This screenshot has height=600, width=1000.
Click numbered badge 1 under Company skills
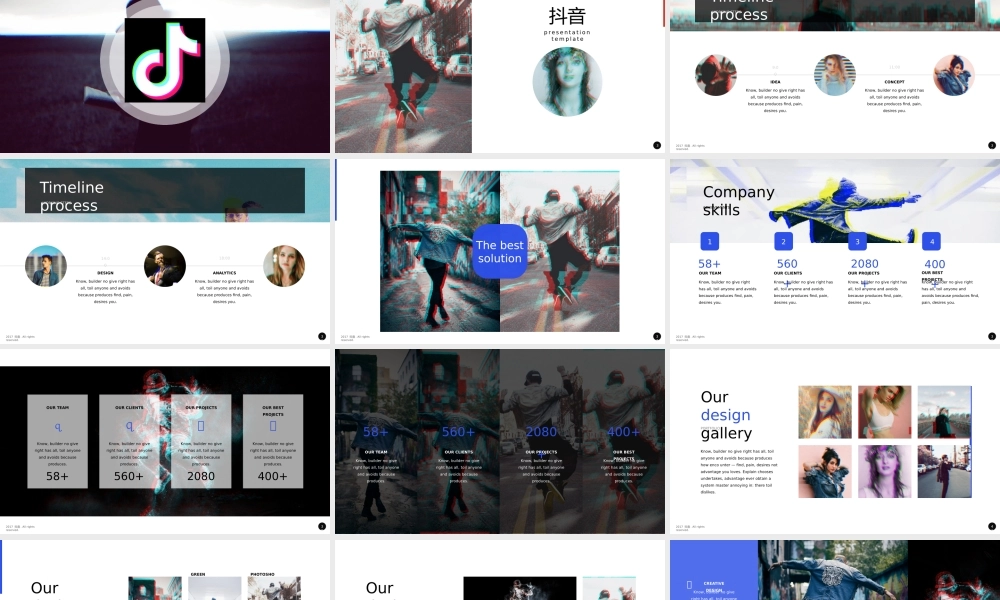[x=709, y=241]
